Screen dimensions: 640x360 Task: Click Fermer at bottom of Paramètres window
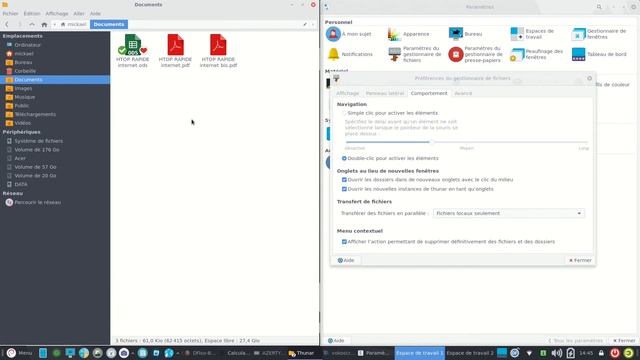click(624, 340)
